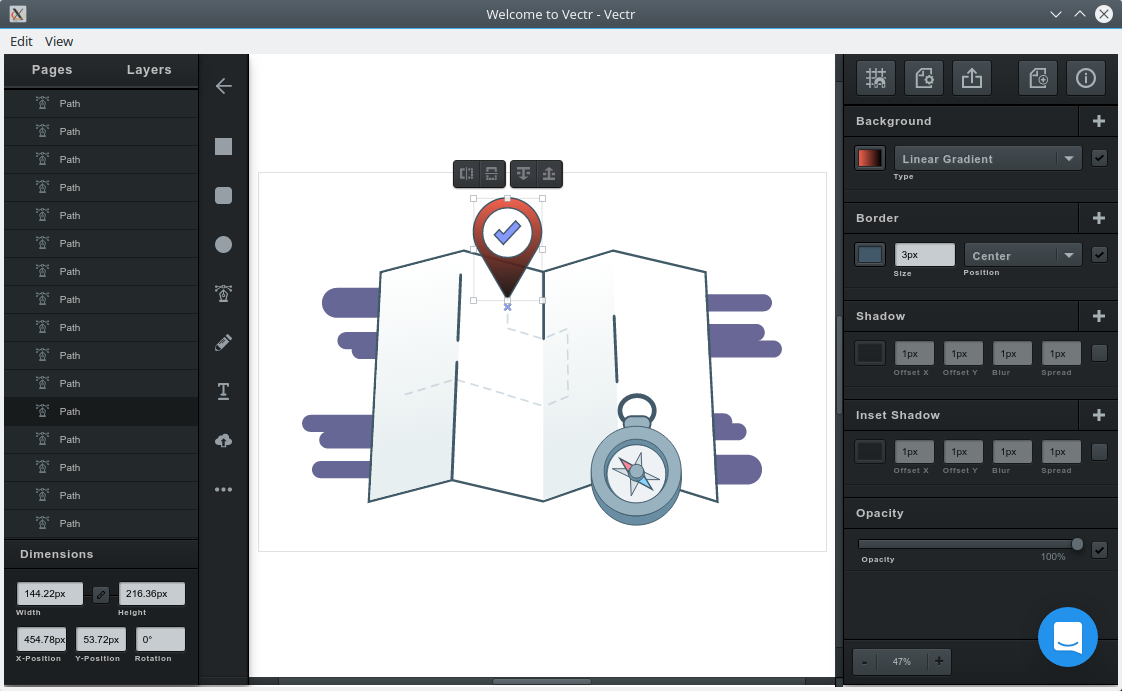This screenshot has width=1122, height=691.
Task: Open the blue chat support bubble
Action: point(1068,637)
